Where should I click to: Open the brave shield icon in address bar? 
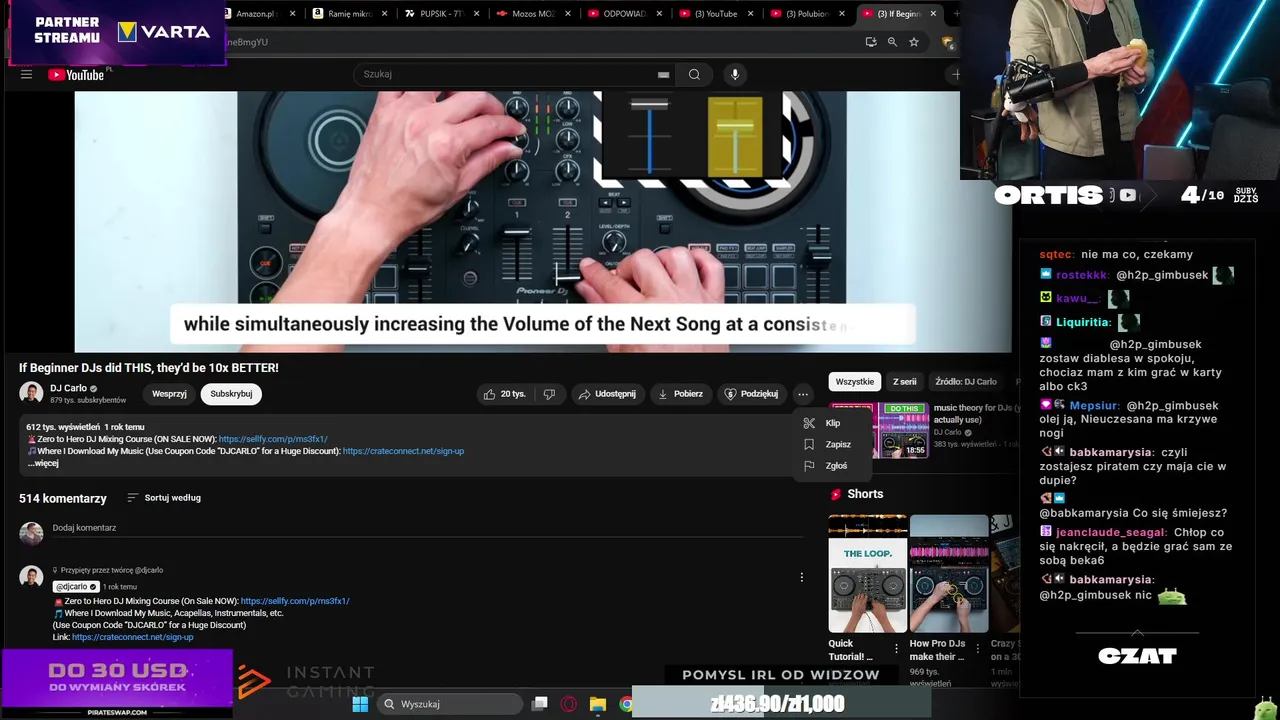(947, 42)
